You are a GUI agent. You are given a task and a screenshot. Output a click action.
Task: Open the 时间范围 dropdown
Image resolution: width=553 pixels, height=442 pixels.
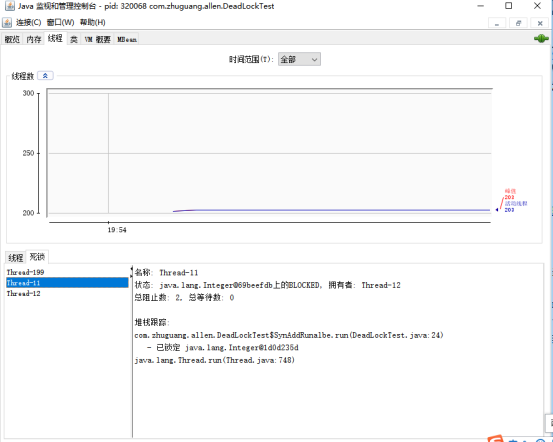coord(299,59)
